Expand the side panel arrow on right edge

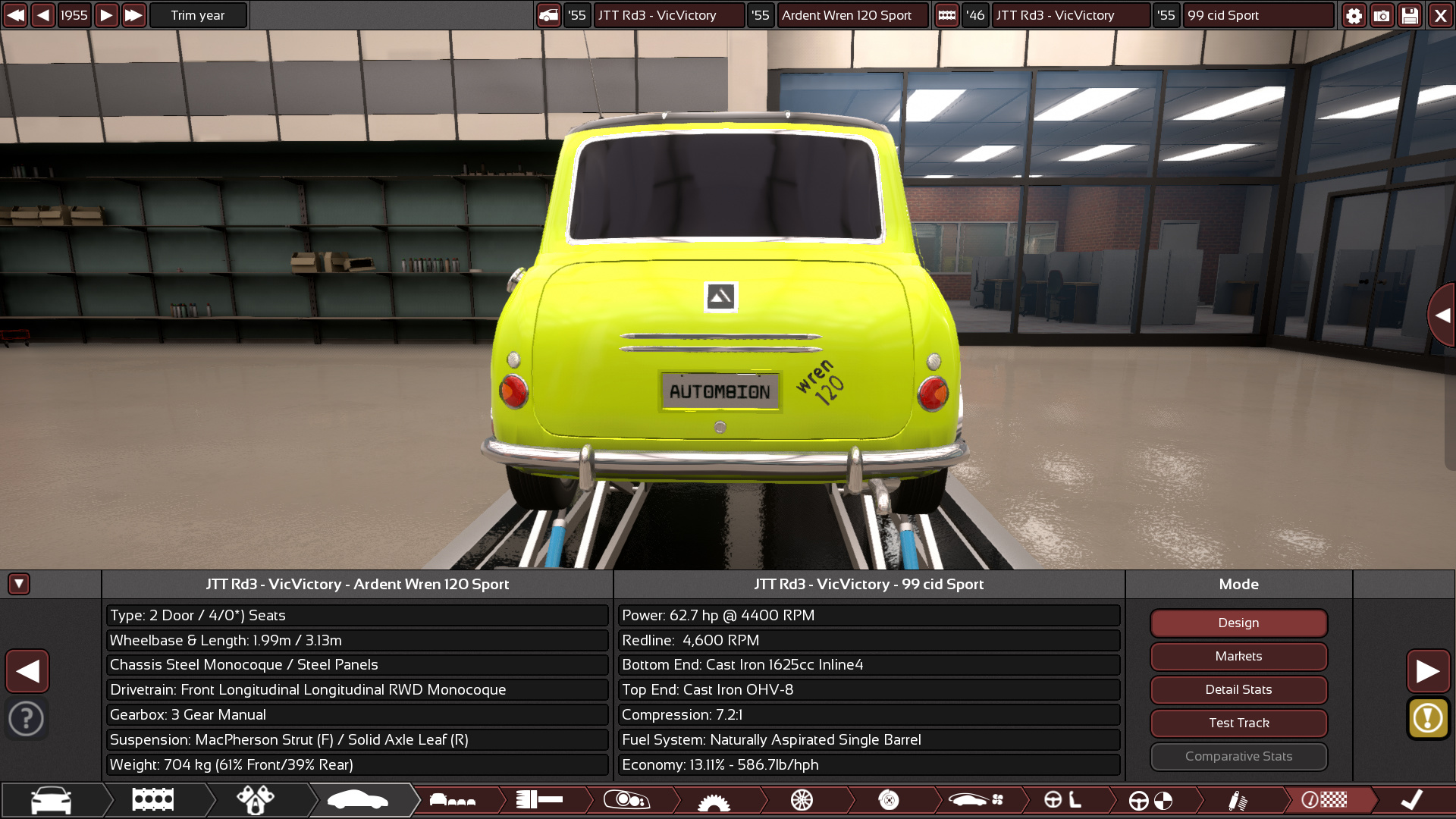tap(1442, 315)
